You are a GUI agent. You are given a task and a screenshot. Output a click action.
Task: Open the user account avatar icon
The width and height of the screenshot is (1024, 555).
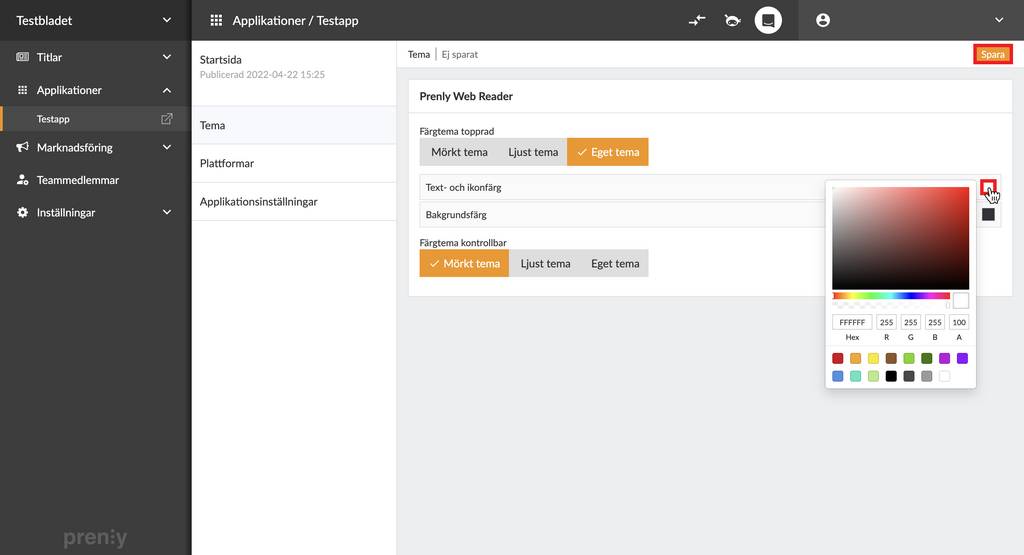point(823,20)
